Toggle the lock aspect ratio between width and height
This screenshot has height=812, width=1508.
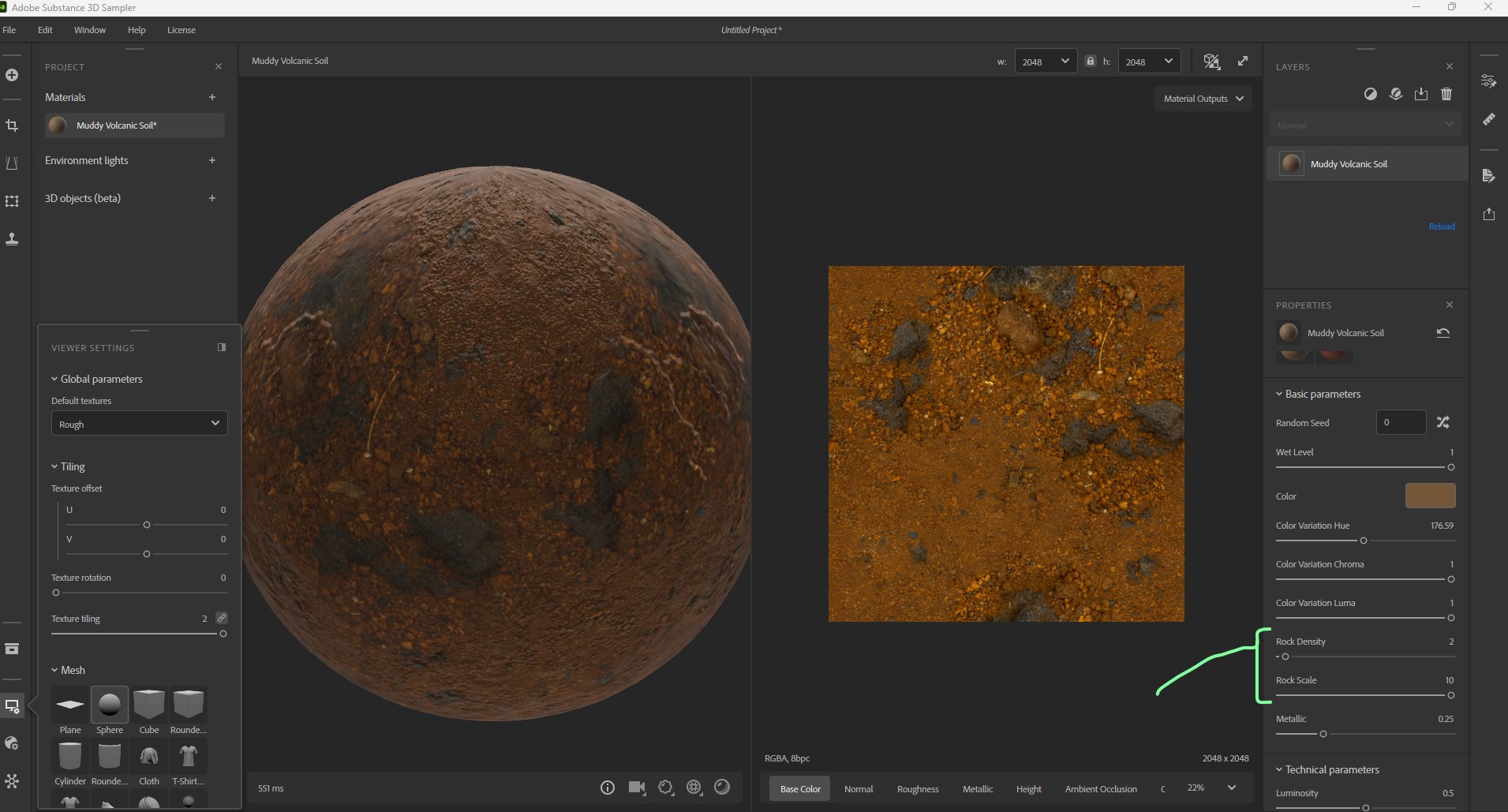(1090, 61)
